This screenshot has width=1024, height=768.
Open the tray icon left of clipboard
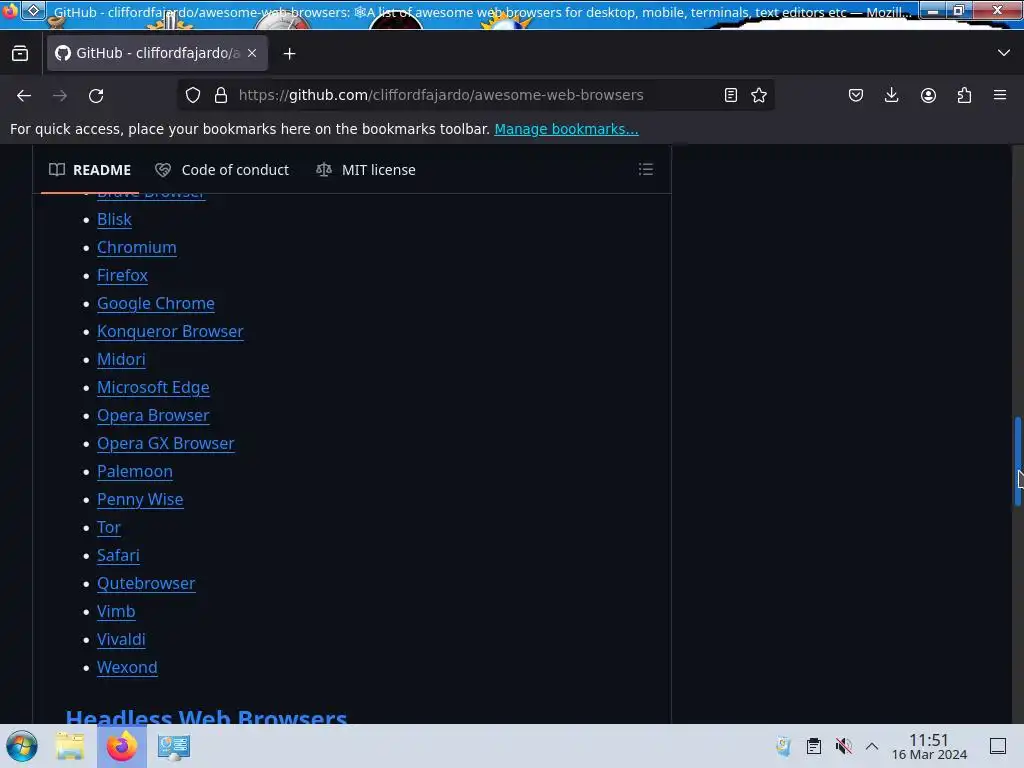[784, 746]
